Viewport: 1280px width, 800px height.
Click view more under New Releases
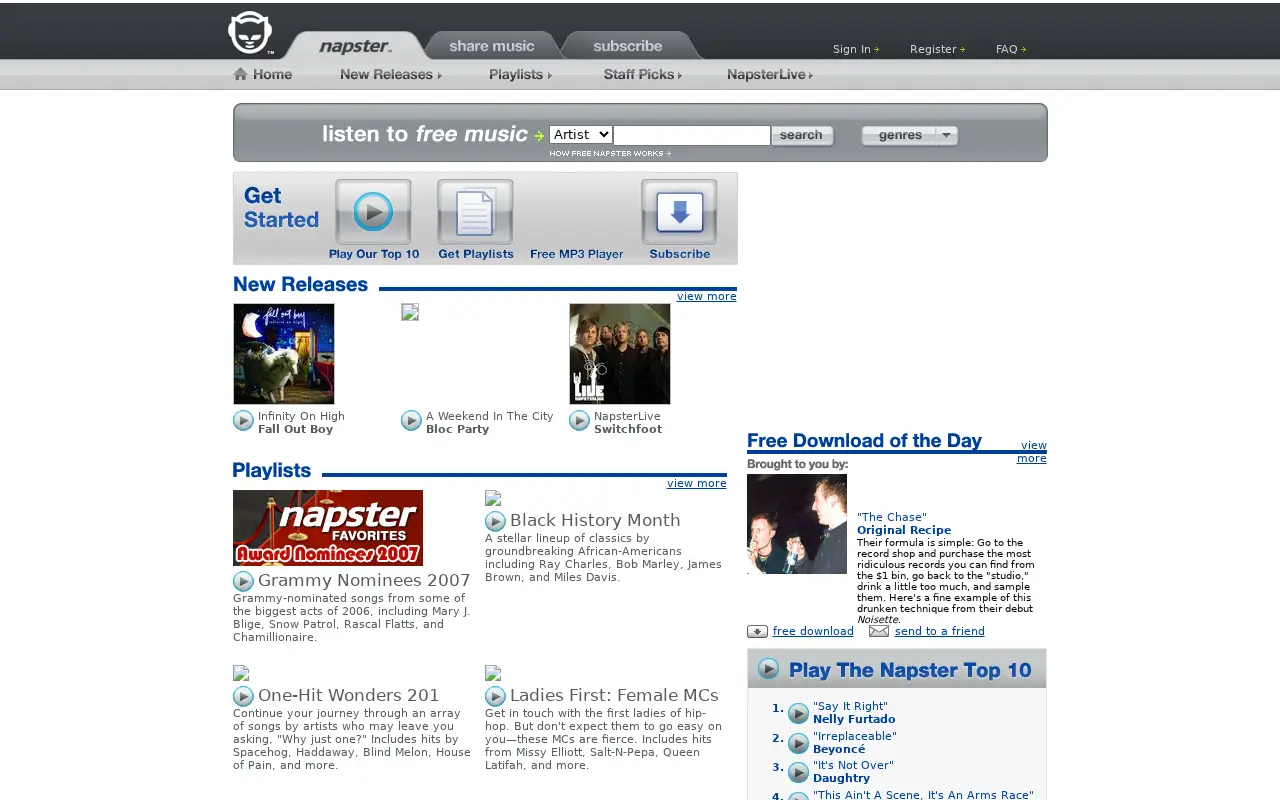click(706, 296)
